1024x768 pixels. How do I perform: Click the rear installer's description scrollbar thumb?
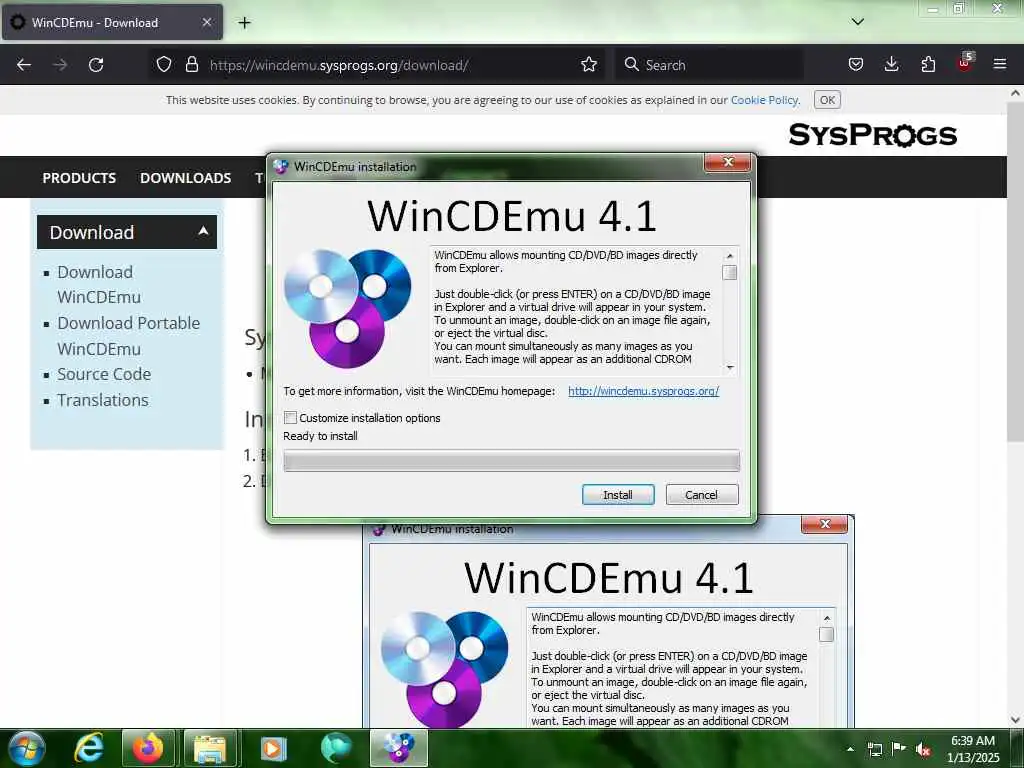point(826,634)
